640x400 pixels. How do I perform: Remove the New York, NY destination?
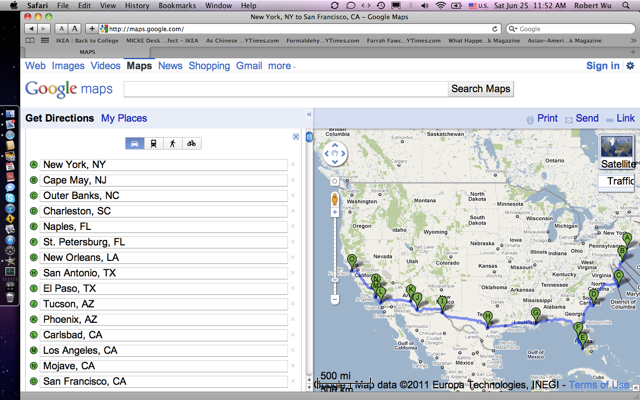point(293,165)
